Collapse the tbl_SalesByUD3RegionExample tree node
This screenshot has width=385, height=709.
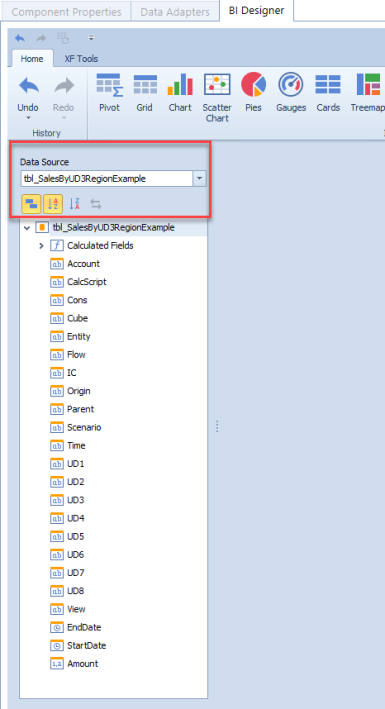[26, 228]
